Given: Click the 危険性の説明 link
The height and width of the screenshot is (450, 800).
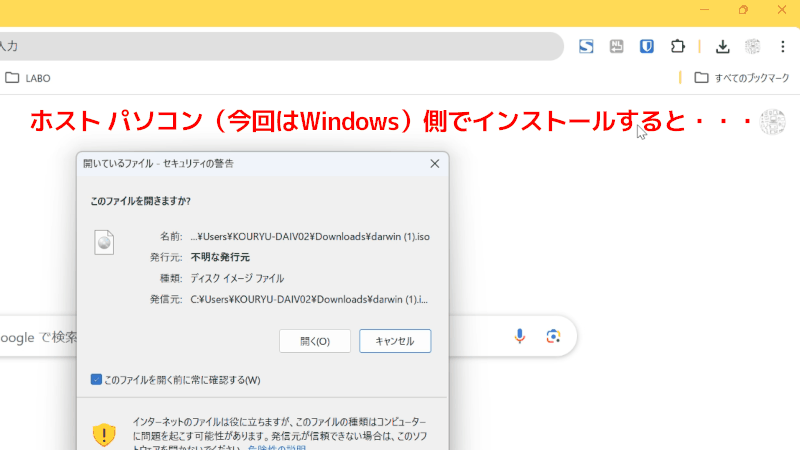Looking at the screenshot, I should pyautogui.click(x=277, y=448).
